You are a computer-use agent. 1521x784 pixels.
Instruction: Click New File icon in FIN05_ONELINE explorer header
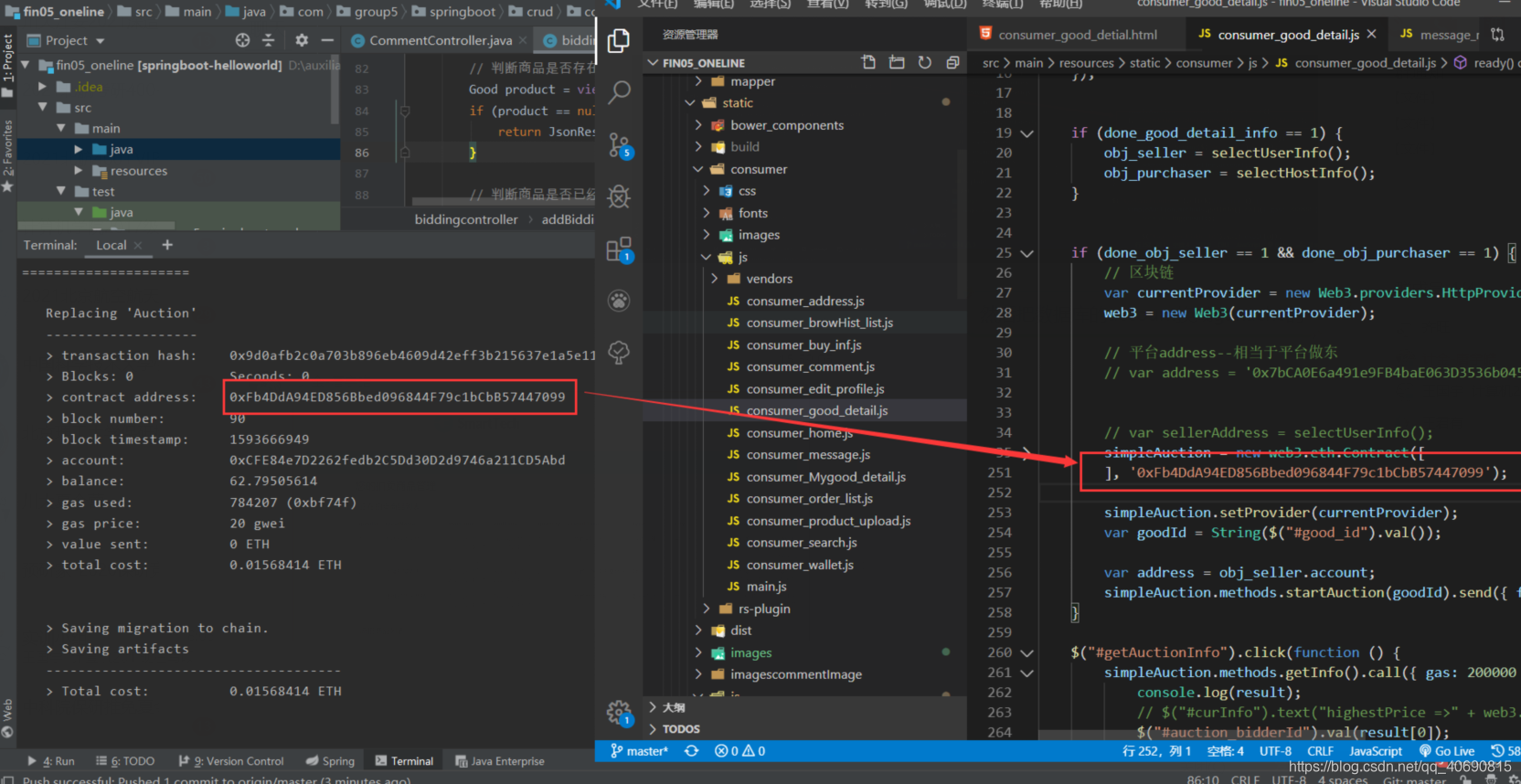click(868, 62)
